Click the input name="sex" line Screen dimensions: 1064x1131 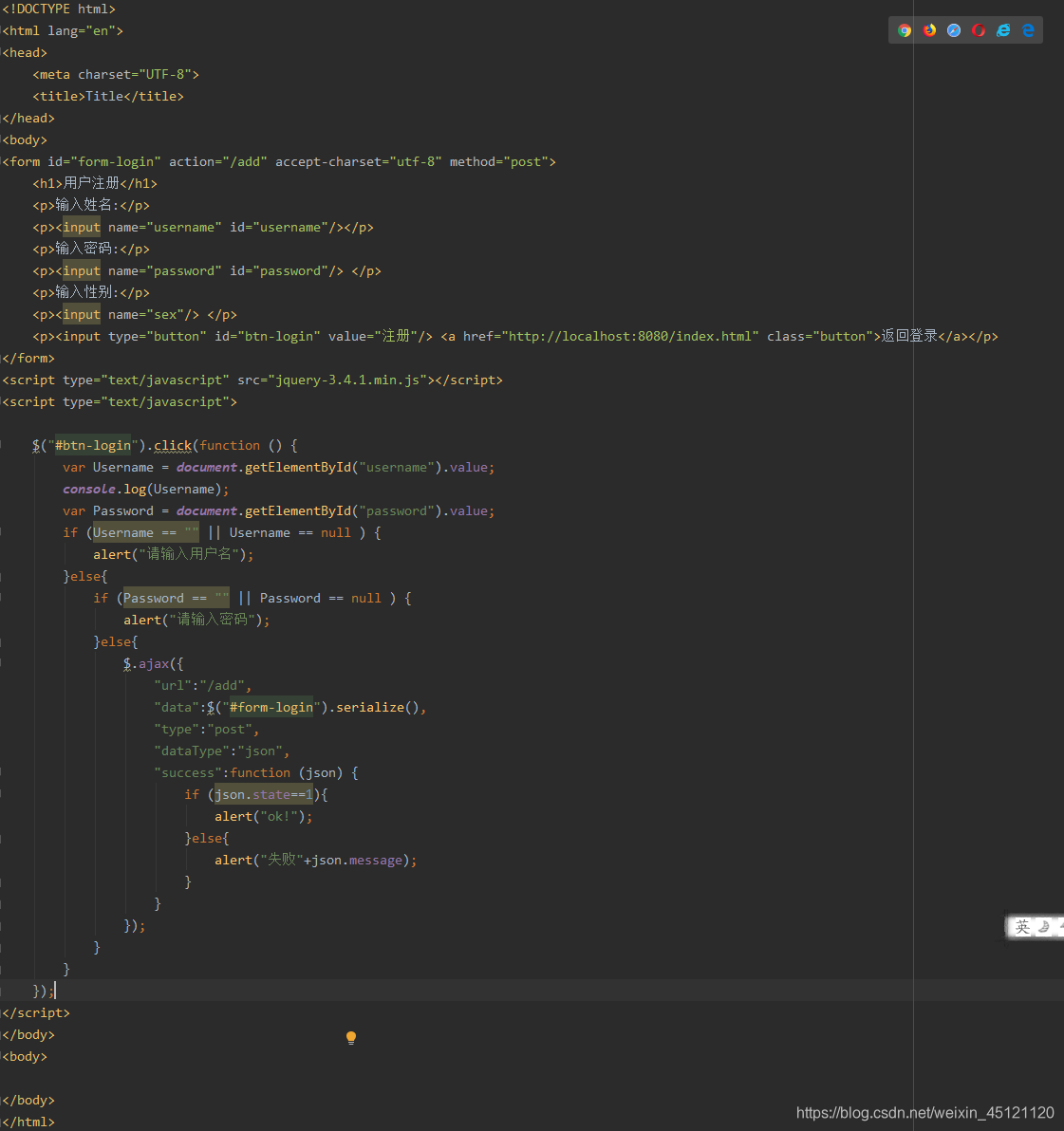click(134, 314)
